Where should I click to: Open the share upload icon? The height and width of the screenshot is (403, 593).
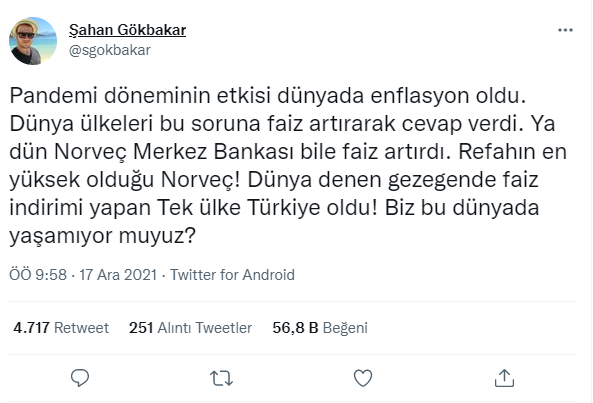pyautogui.click(x=504, y=378)
